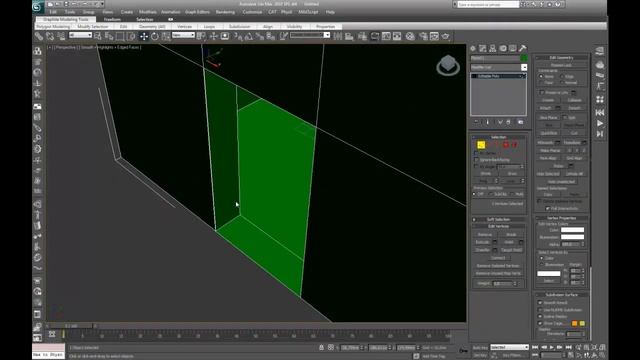The width and height of the screenshot is (640, 360).
Task: Click the Mirror tool in main toolbar
Action: pyautogui.click(x=338, y=36)
